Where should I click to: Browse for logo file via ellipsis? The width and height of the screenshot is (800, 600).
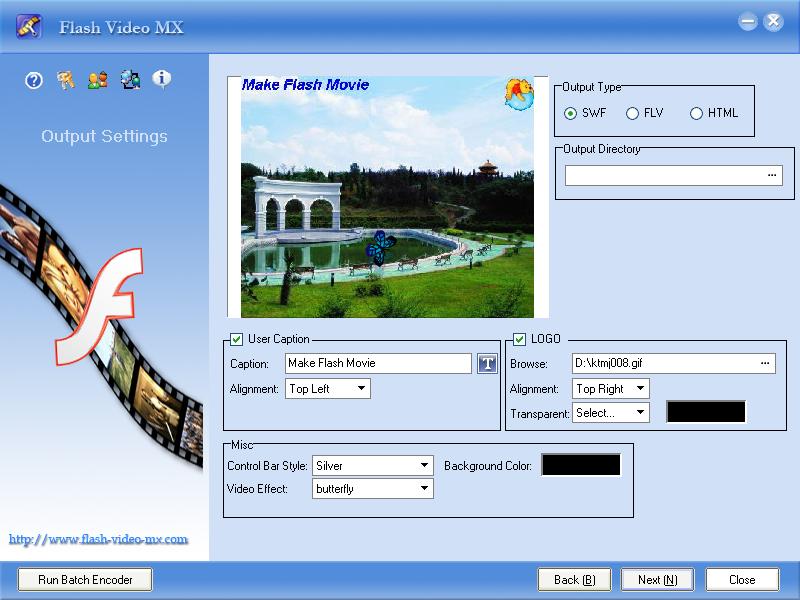click(x=765, y=363)
